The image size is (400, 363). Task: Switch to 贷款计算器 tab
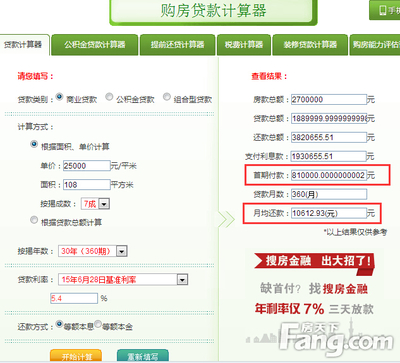[x=24, y=45]
